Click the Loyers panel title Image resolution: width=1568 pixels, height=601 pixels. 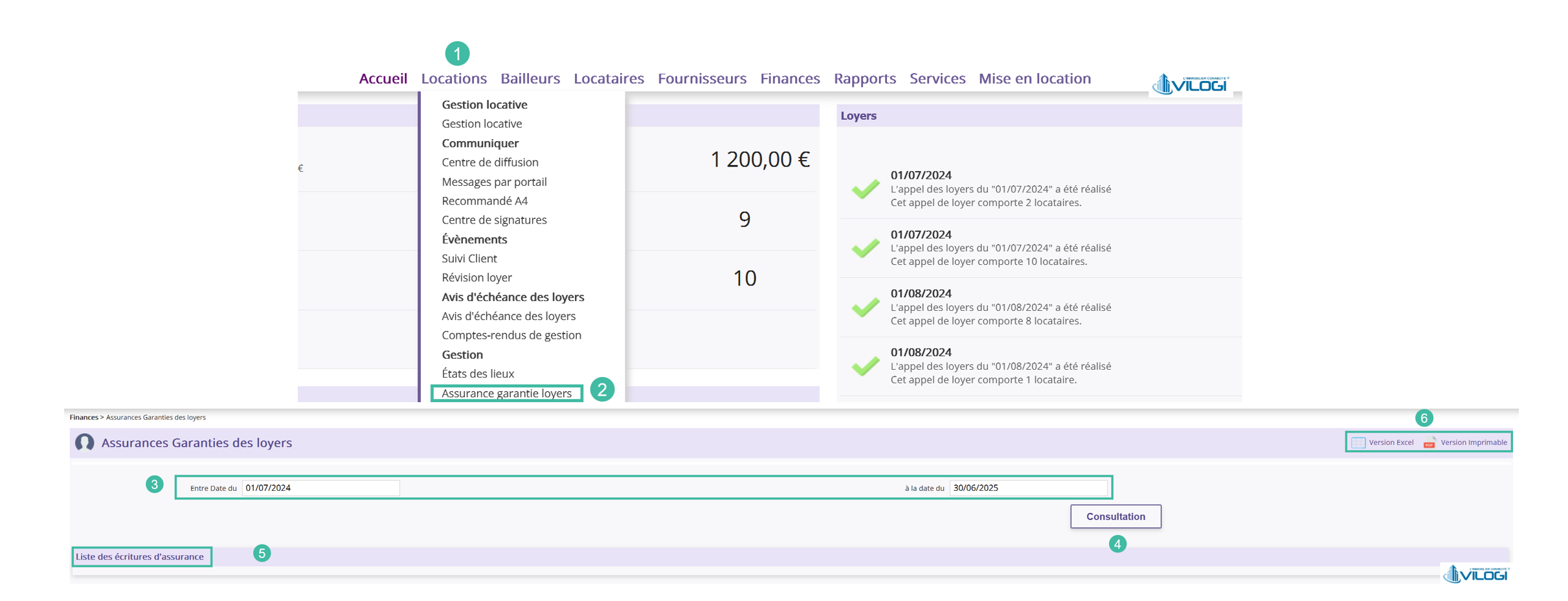858,116
